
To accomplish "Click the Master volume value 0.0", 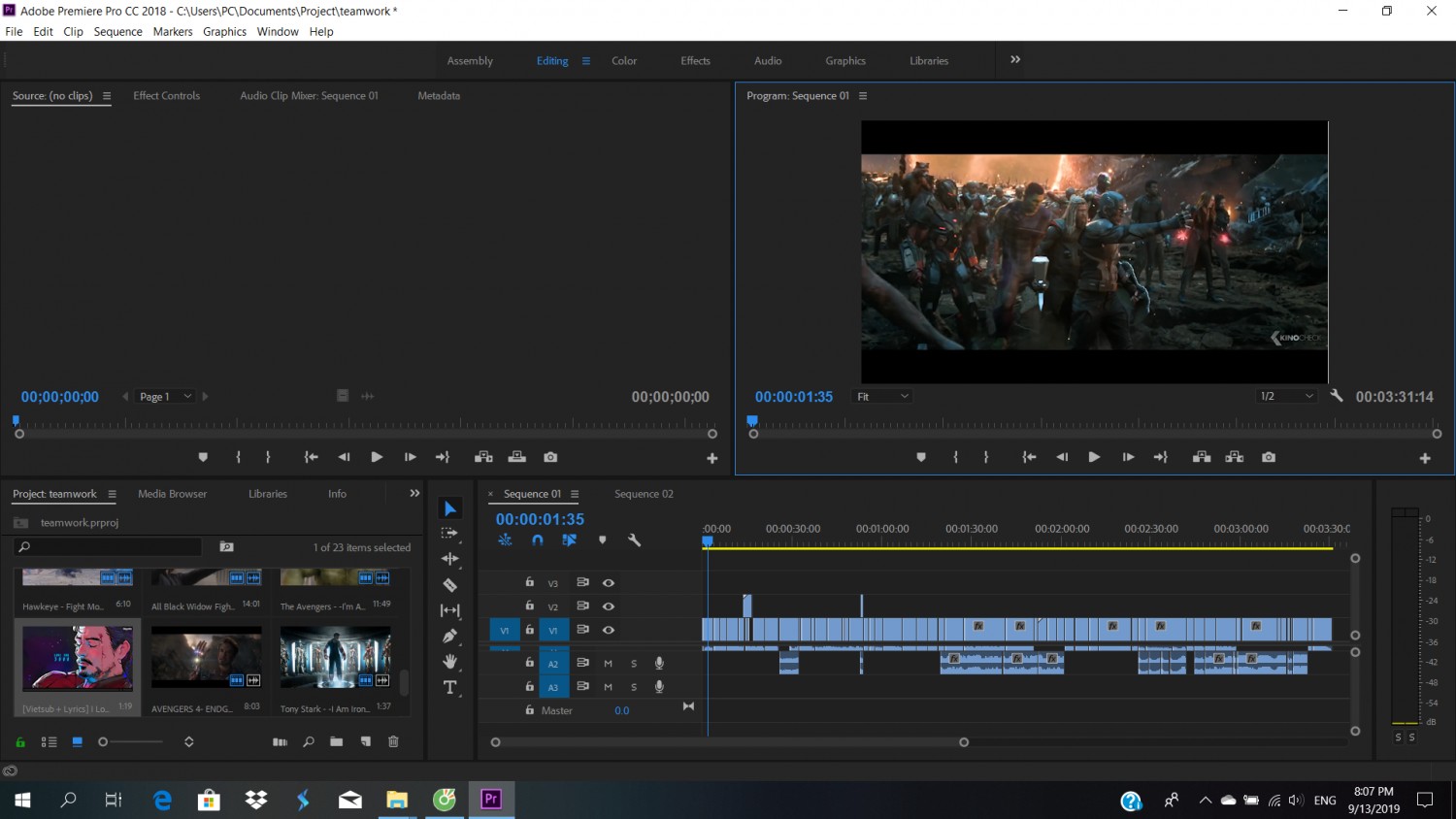I will point(621,710).
